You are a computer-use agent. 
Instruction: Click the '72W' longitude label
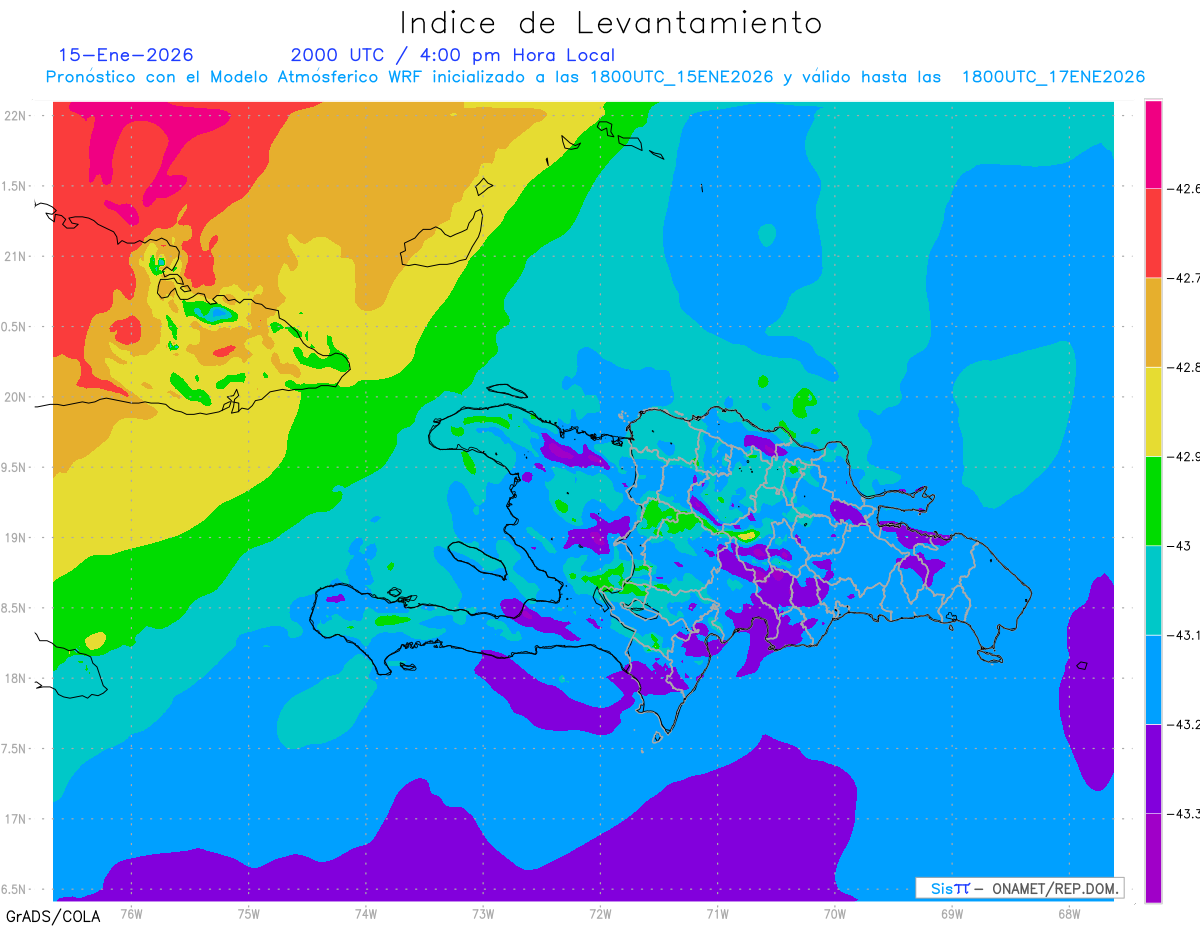(x=600, y=913)
